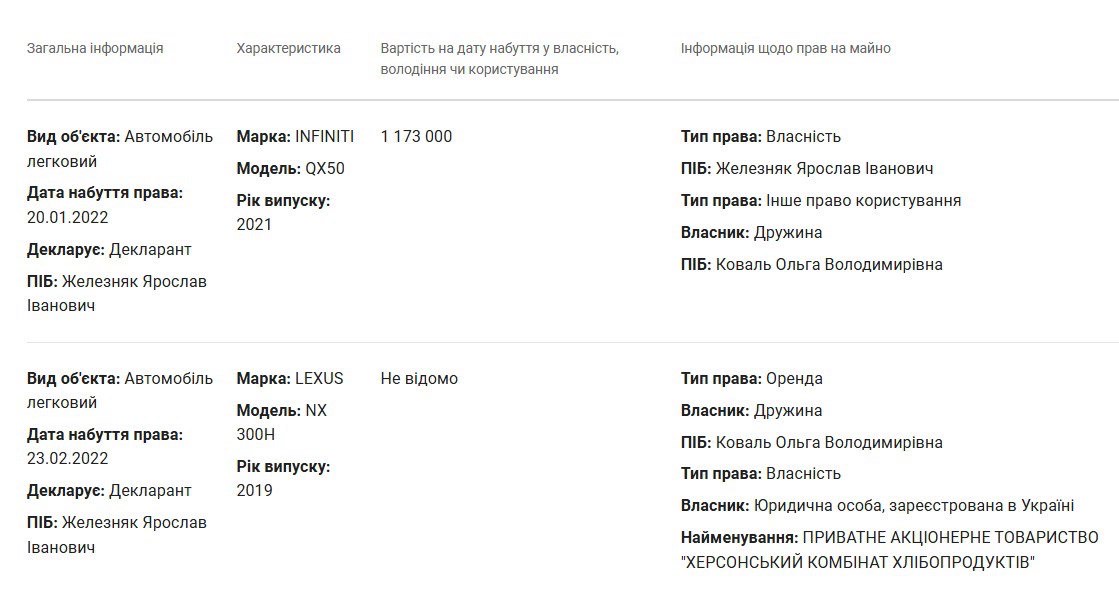Click the production year 2021
Viewport: 1119px width, 604px height.
[x=254, y=224]
